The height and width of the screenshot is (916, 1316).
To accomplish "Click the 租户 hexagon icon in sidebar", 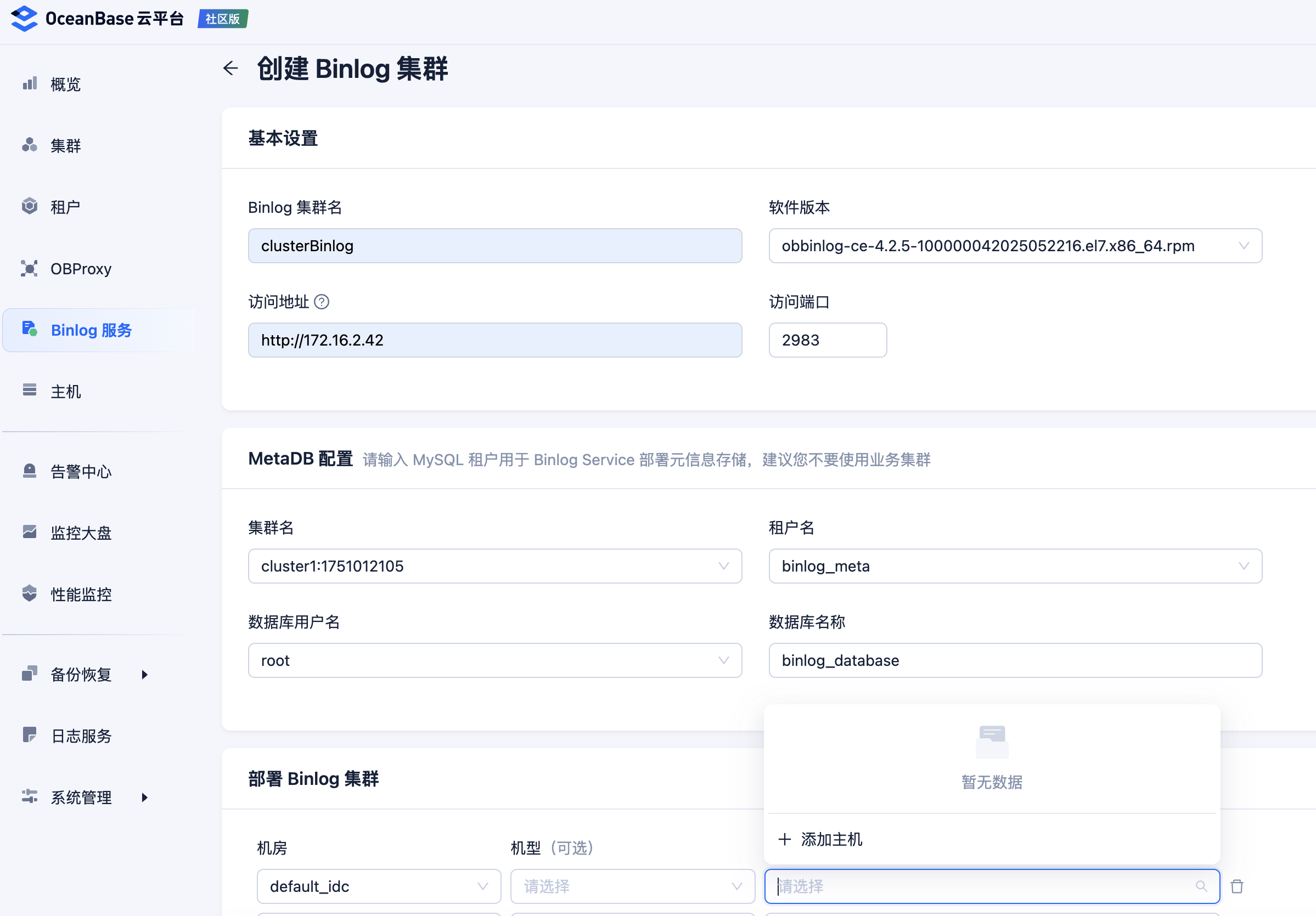I will pos(30,206).
